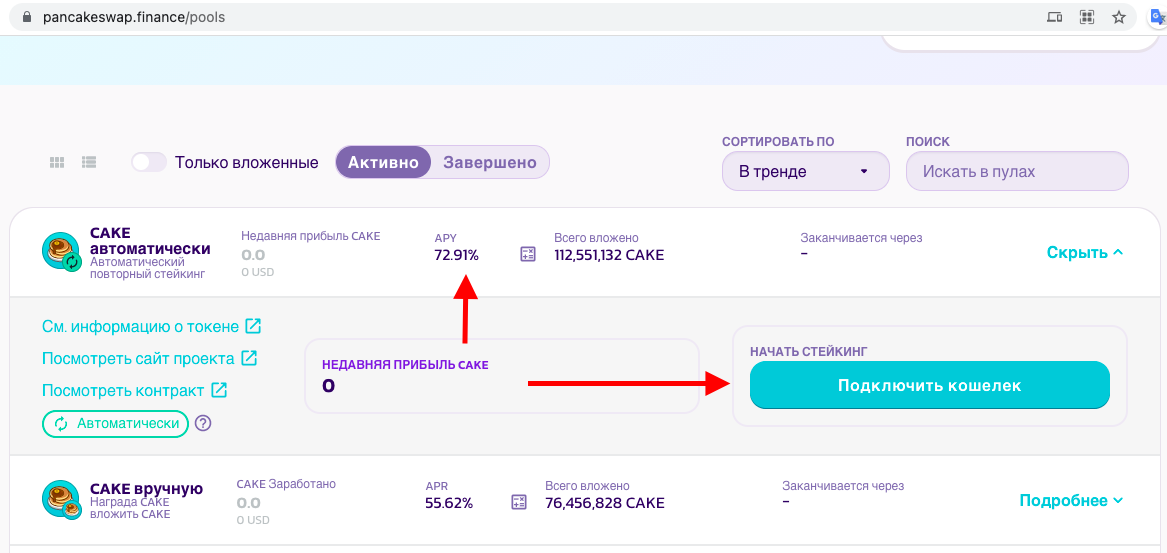This screenshot has height=553, width=1167.
Task: Click the auto CAKE pancake token icon
Action: pyautogui.click(x=61, y=251)
